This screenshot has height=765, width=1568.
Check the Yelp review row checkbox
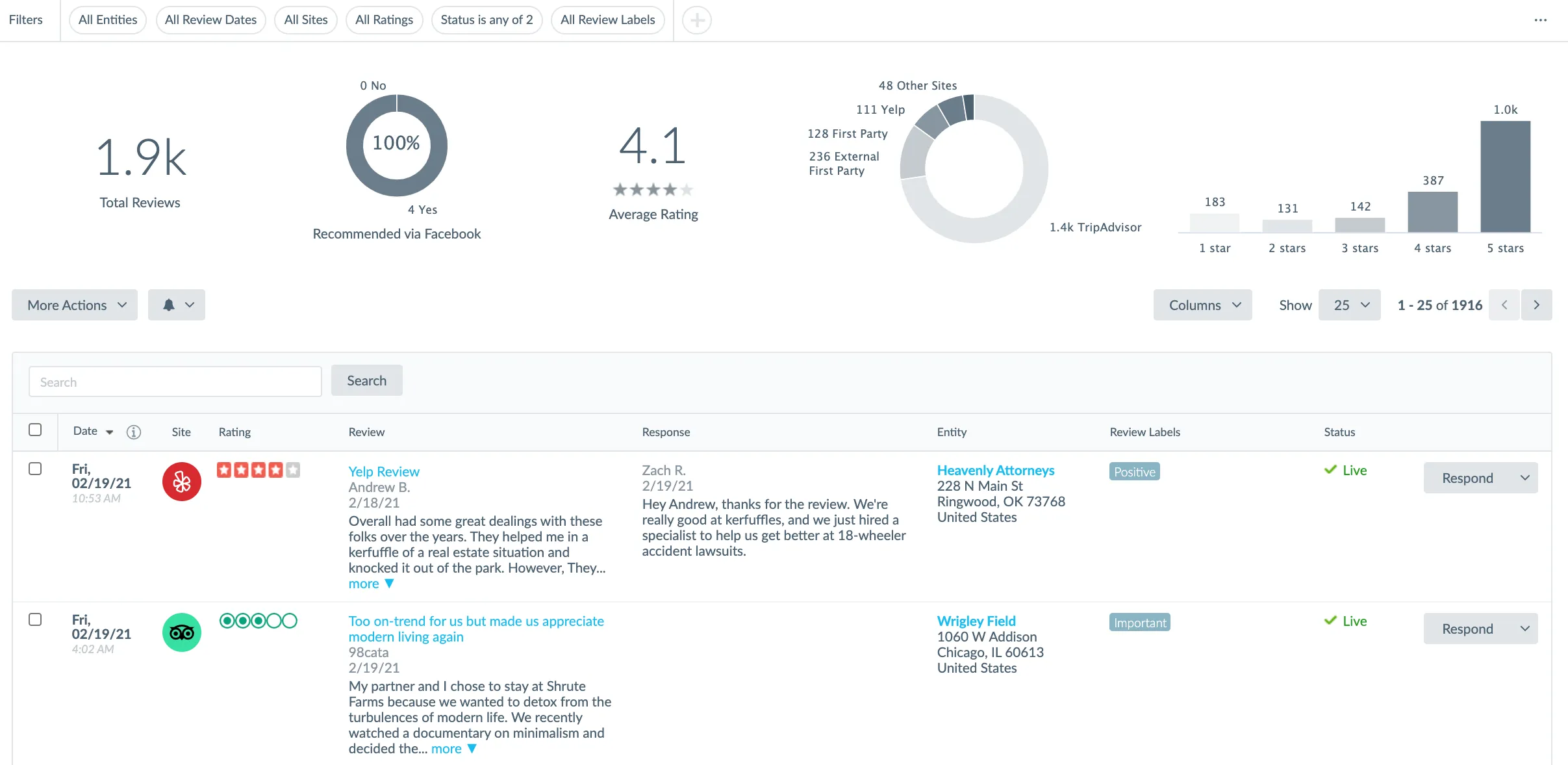click(x=35, y=469)
